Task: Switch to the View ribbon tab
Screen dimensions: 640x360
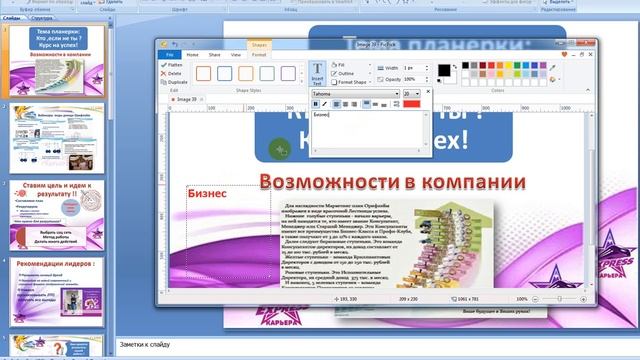Action: coord(236,55)
